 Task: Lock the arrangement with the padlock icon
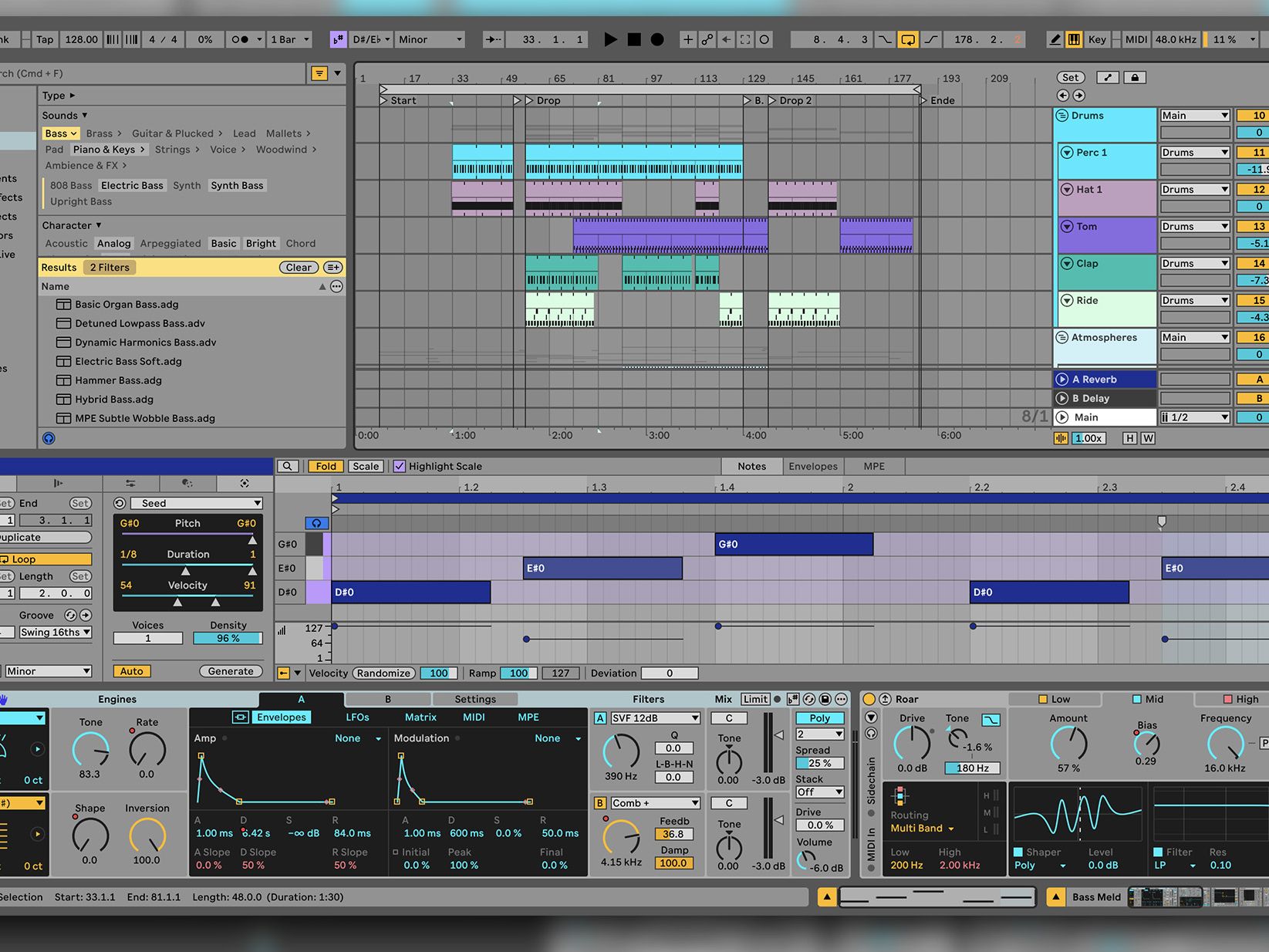[1135, 77]
